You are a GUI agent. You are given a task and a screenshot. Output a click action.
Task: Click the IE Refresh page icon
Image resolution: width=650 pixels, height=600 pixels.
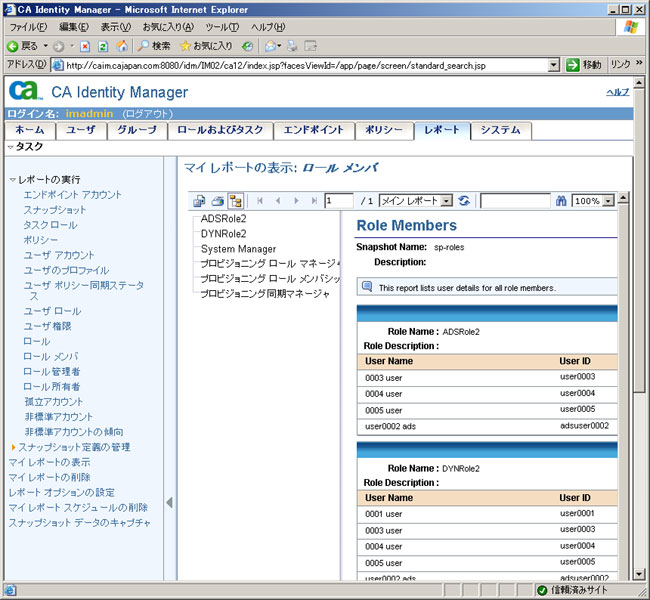click(x=103, y=46)
